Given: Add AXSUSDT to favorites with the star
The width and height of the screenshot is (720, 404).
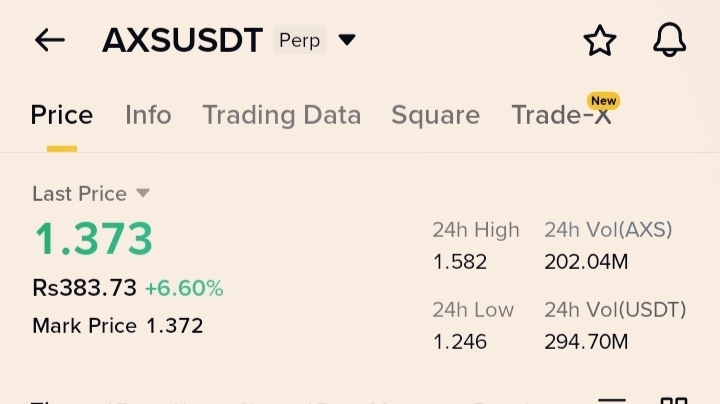Looking at the screenshot, I should 599,40.
